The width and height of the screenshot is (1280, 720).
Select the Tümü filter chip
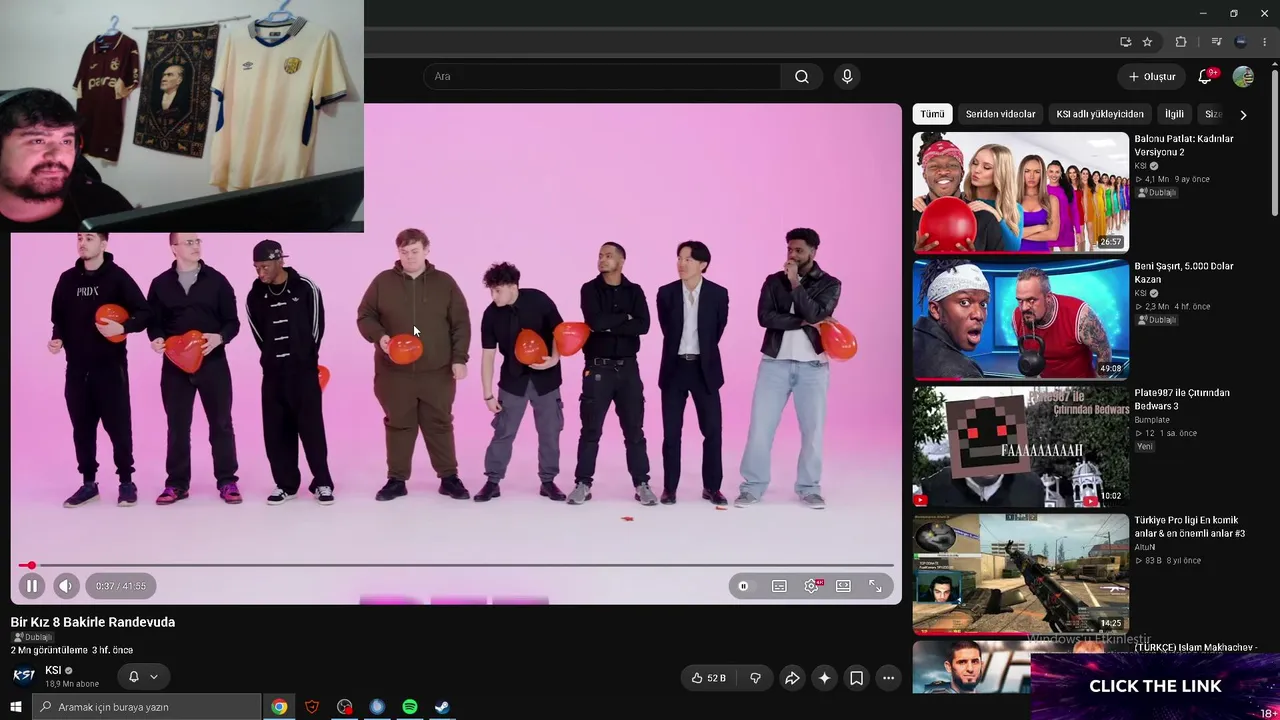[932, 114]
